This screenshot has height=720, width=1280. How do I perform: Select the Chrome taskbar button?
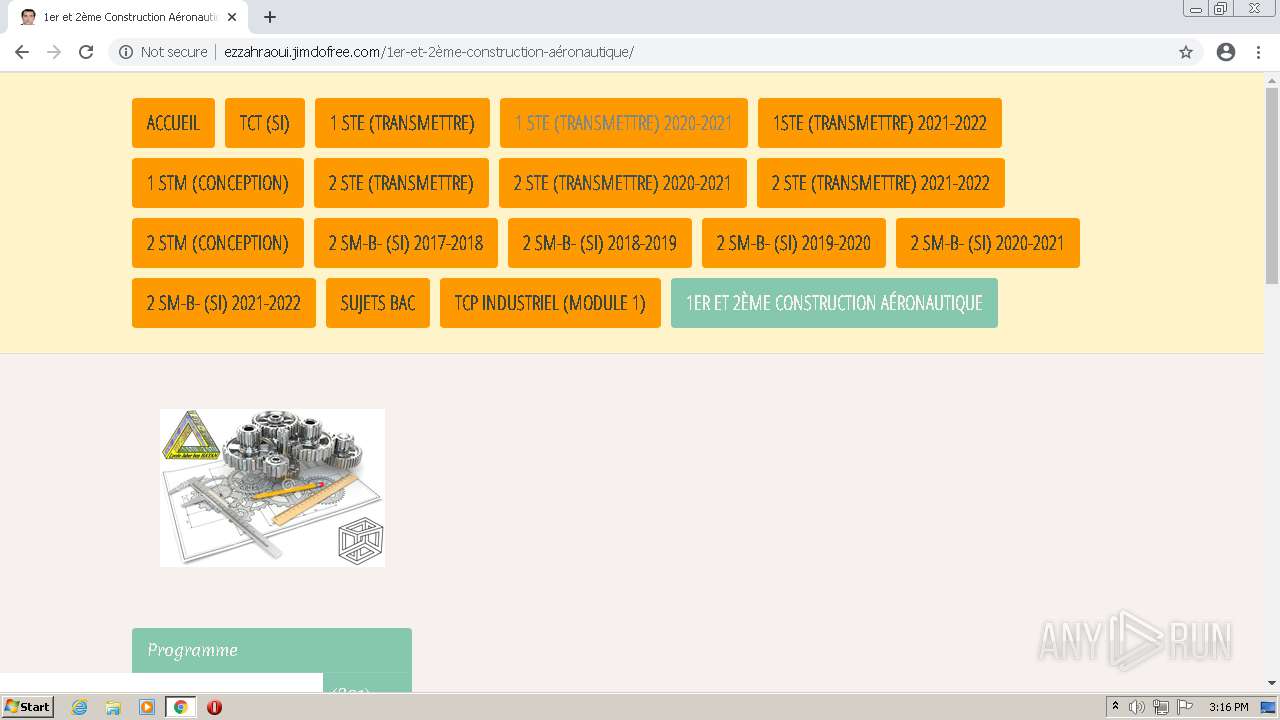click(x=180, y=707)
